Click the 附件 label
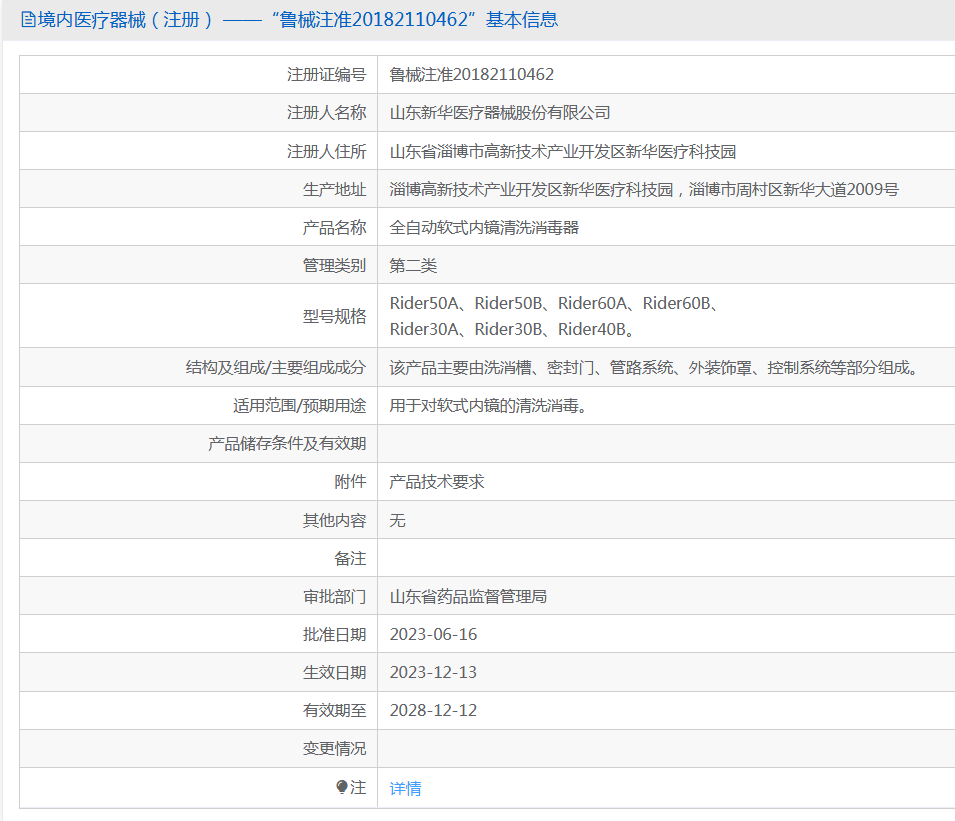This screenshot has width=955, height=821. click(350, 482)
